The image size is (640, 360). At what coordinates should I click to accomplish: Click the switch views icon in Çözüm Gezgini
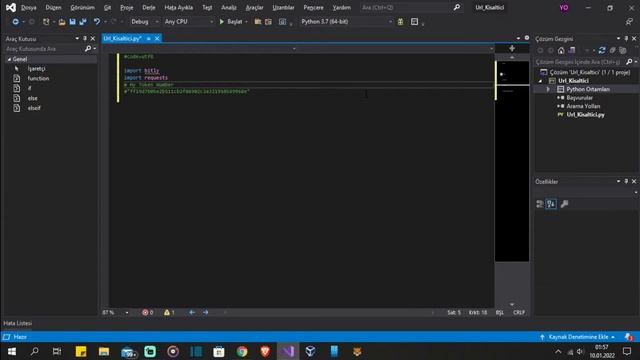point(572,50)
